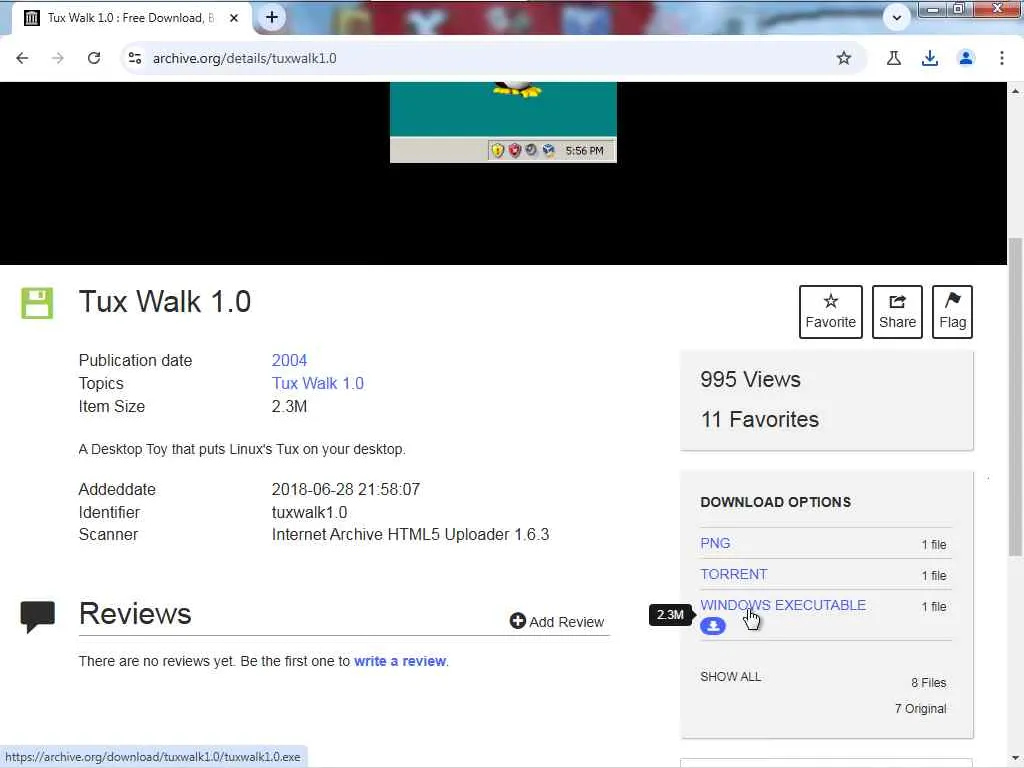The image size is (1024, 768).
Task: Open the Chrome profile icon
Action: 966,58
